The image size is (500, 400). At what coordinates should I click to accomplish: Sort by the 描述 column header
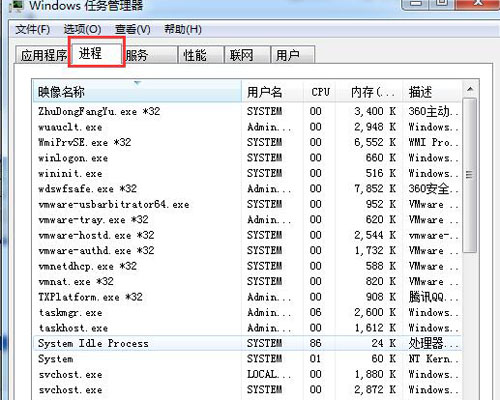coord(432,91)
